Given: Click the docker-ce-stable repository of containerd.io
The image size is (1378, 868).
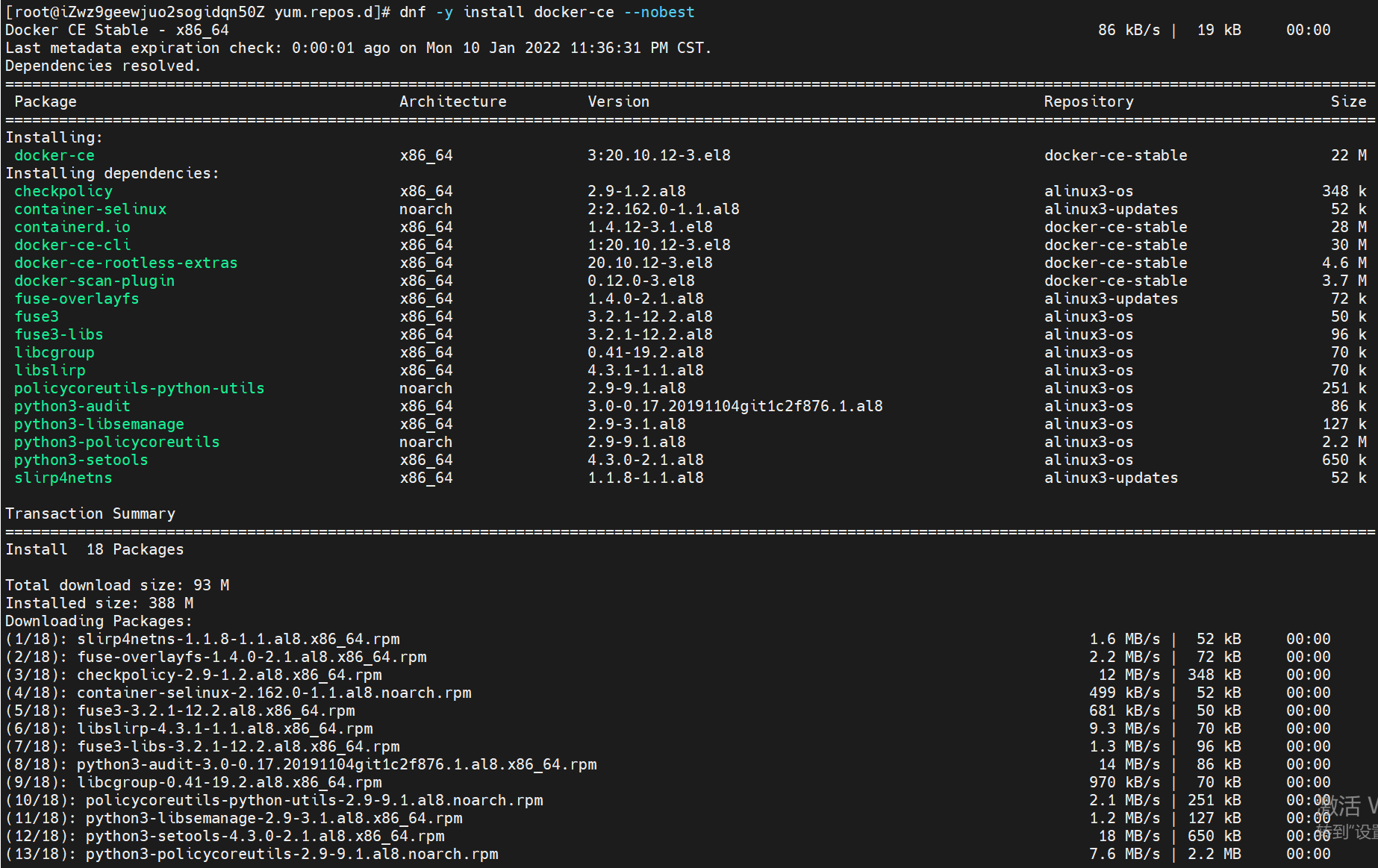Looking at the screenshot, I should (x=1116, y=227).
